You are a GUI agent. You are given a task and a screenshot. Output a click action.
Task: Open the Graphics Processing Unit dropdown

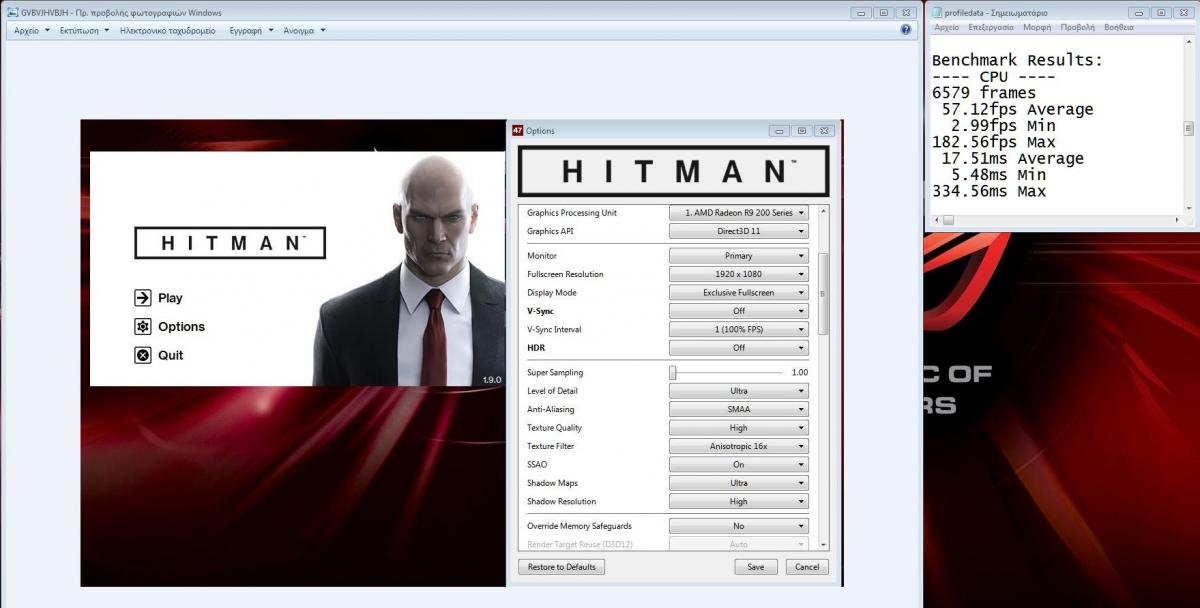tap(738, 213)
